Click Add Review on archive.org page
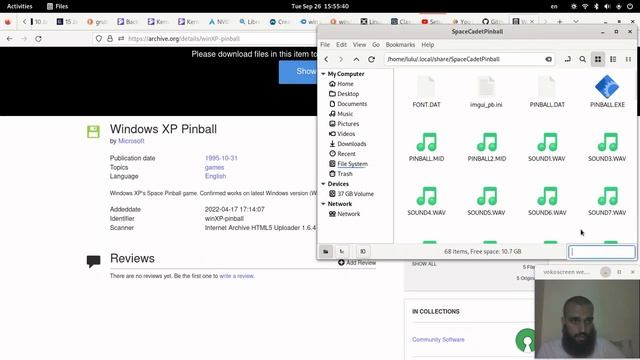The height and width of the screenshot is (360, 640). (357, 262)
